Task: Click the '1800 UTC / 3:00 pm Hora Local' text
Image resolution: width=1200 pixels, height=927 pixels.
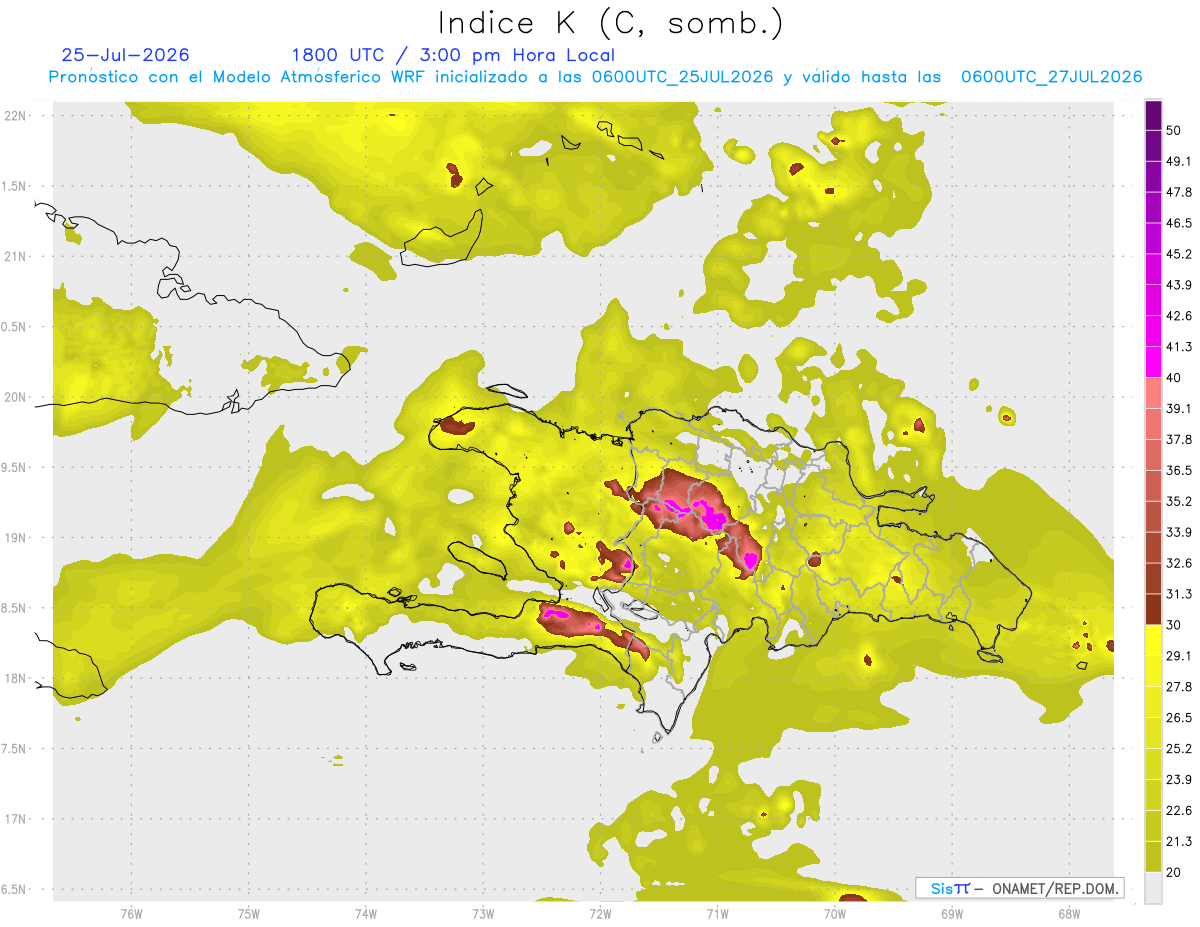Action: pos(453,55)
